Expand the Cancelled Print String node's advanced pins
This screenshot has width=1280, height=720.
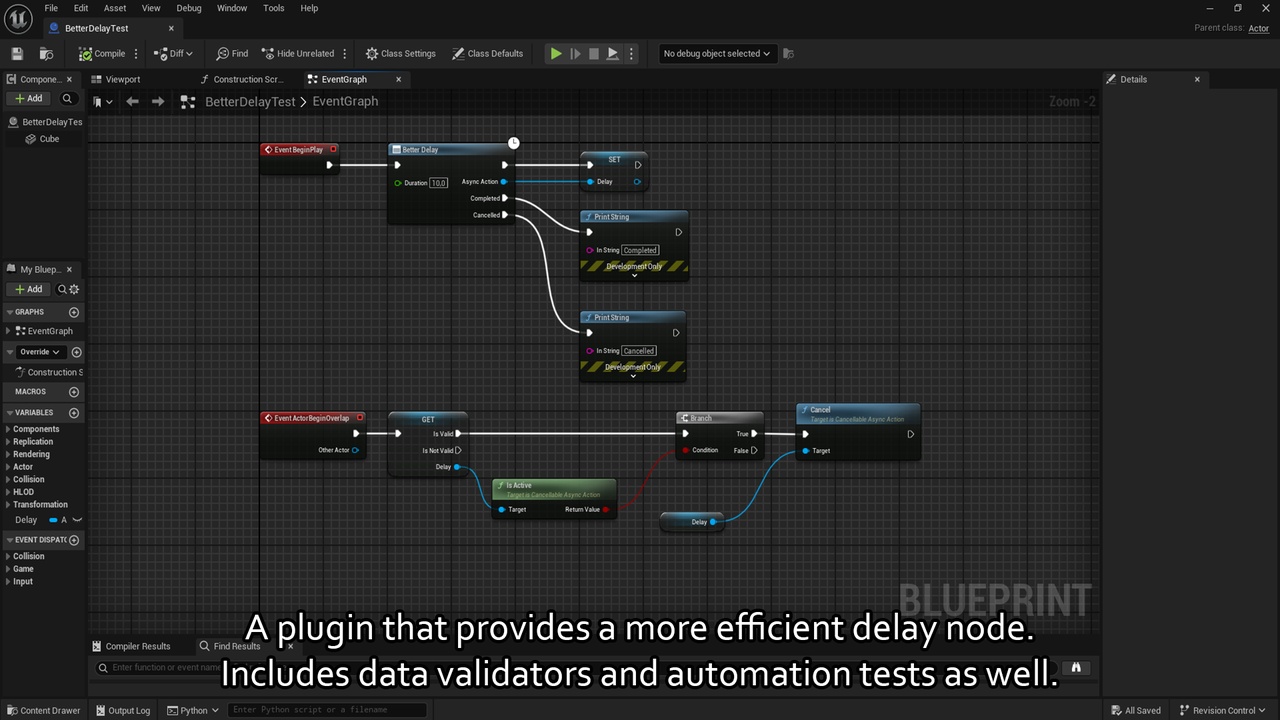(x=633, y=376)
